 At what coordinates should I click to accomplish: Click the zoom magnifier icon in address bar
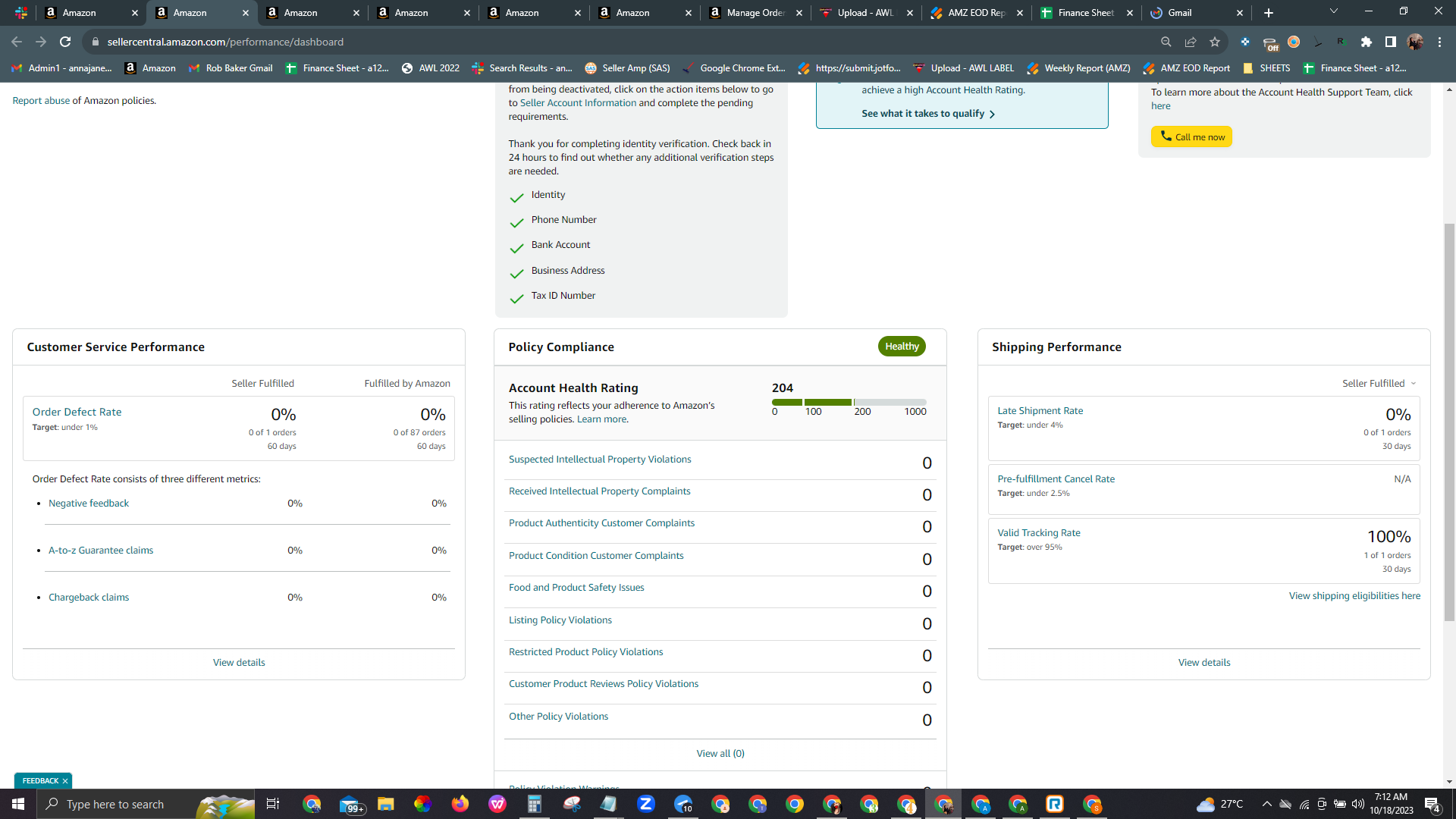[x=1166, y=42]
